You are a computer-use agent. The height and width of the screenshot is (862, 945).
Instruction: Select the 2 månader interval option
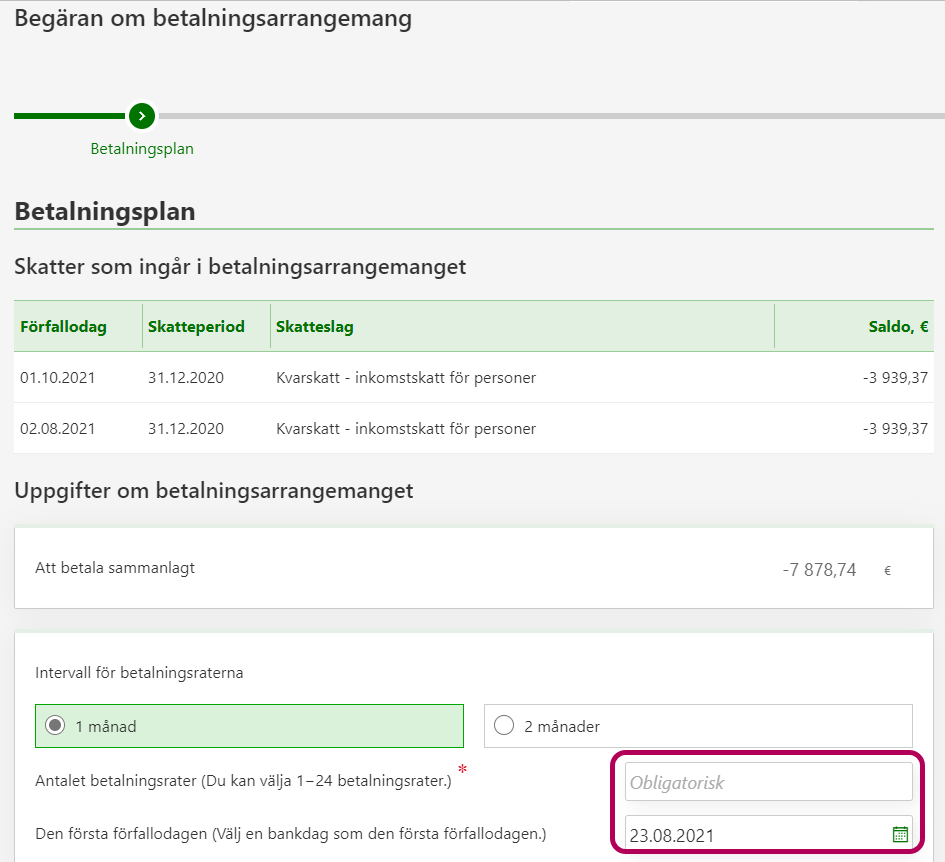click(697, 726)
